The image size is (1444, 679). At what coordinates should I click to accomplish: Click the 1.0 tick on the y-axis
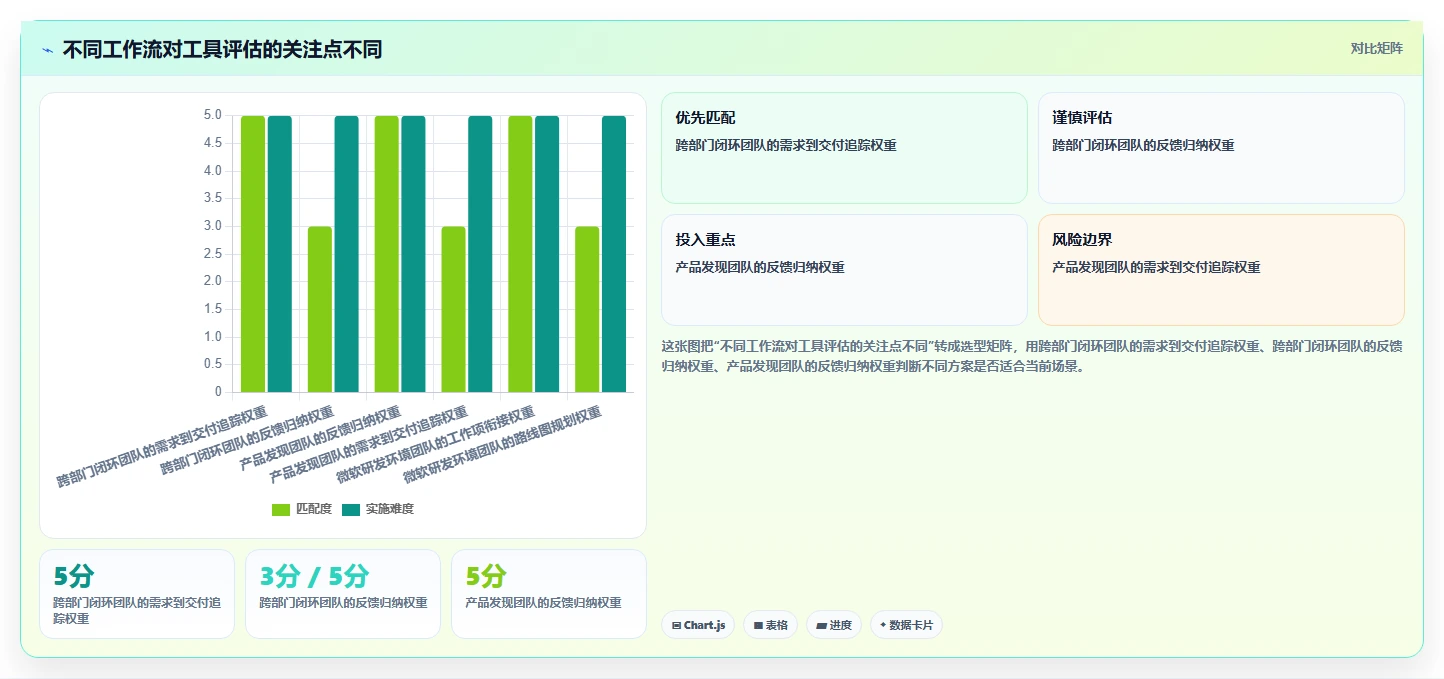pyautogui.click(x=212, y=337)
